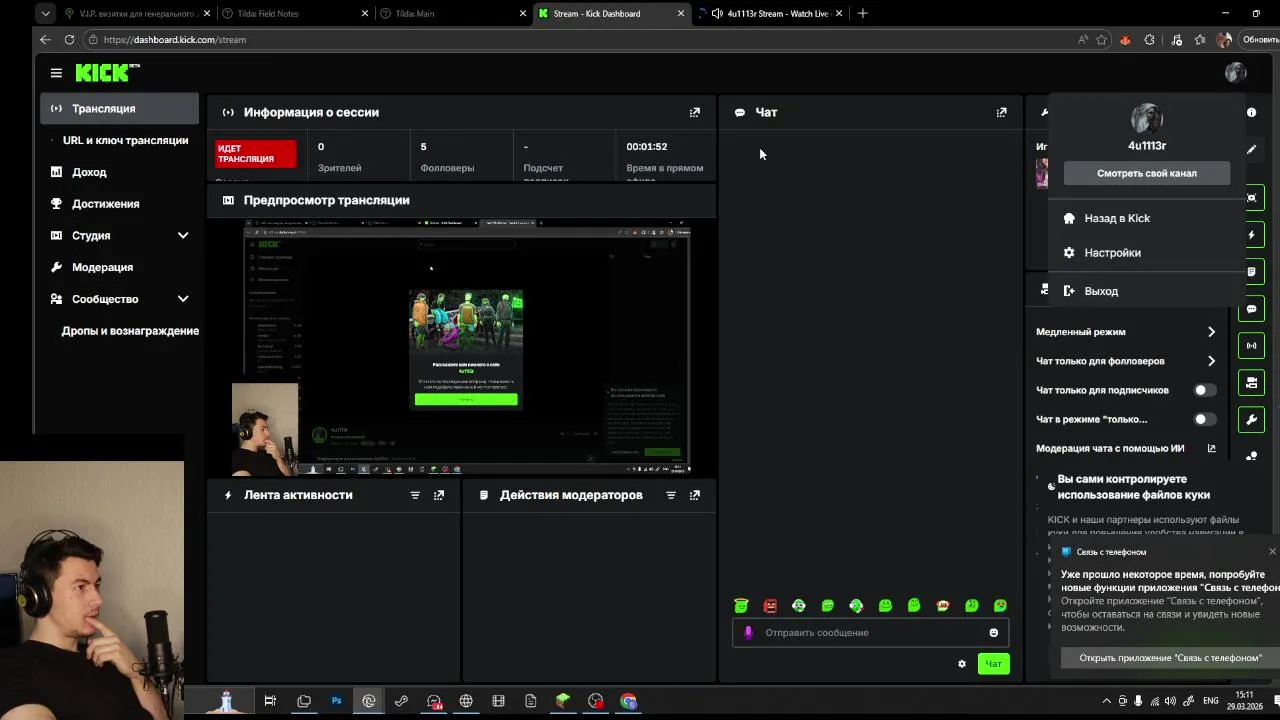The height and width of the screenshot is (720, 1280).
Task: Pop out the Информация о сессии panel
Action: coord(695,112)
